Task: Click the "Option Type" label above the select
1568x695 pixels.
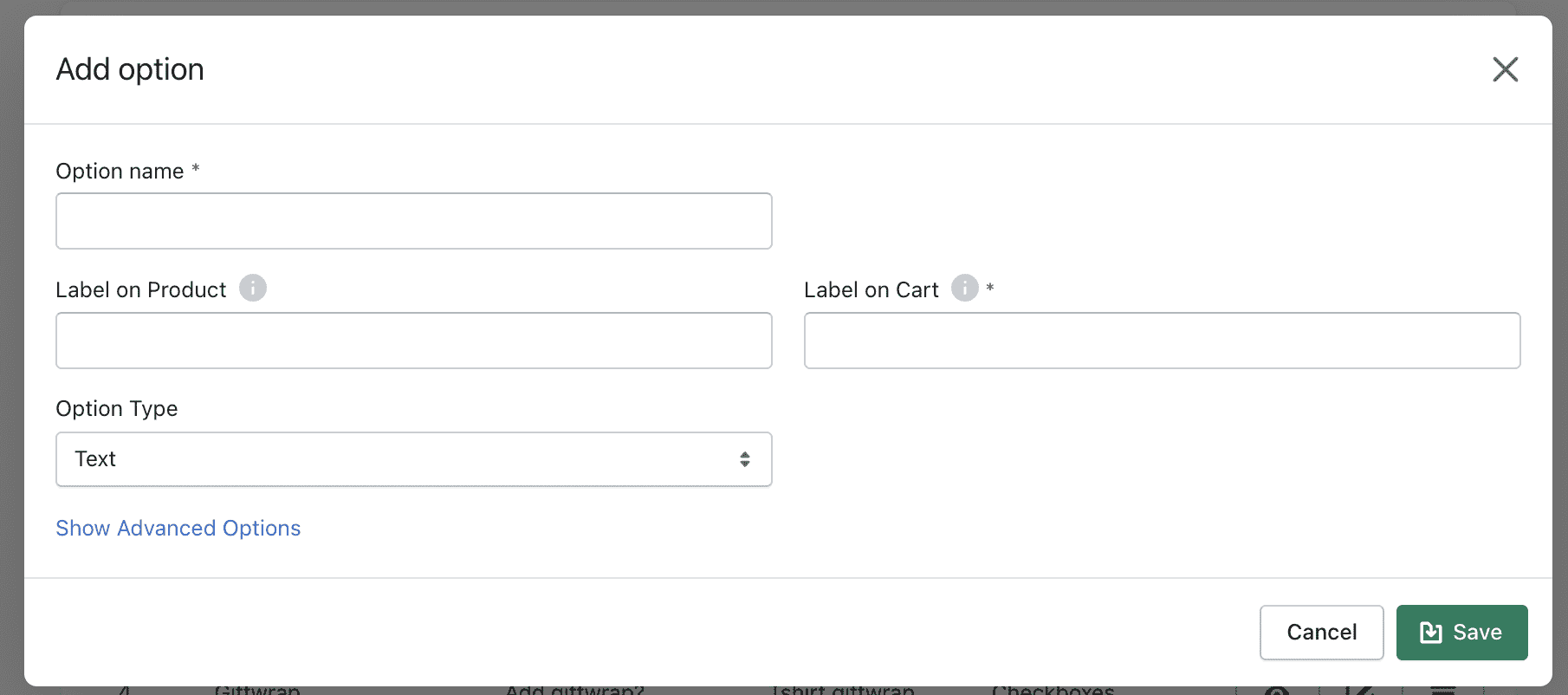Action: click(117, 409)
